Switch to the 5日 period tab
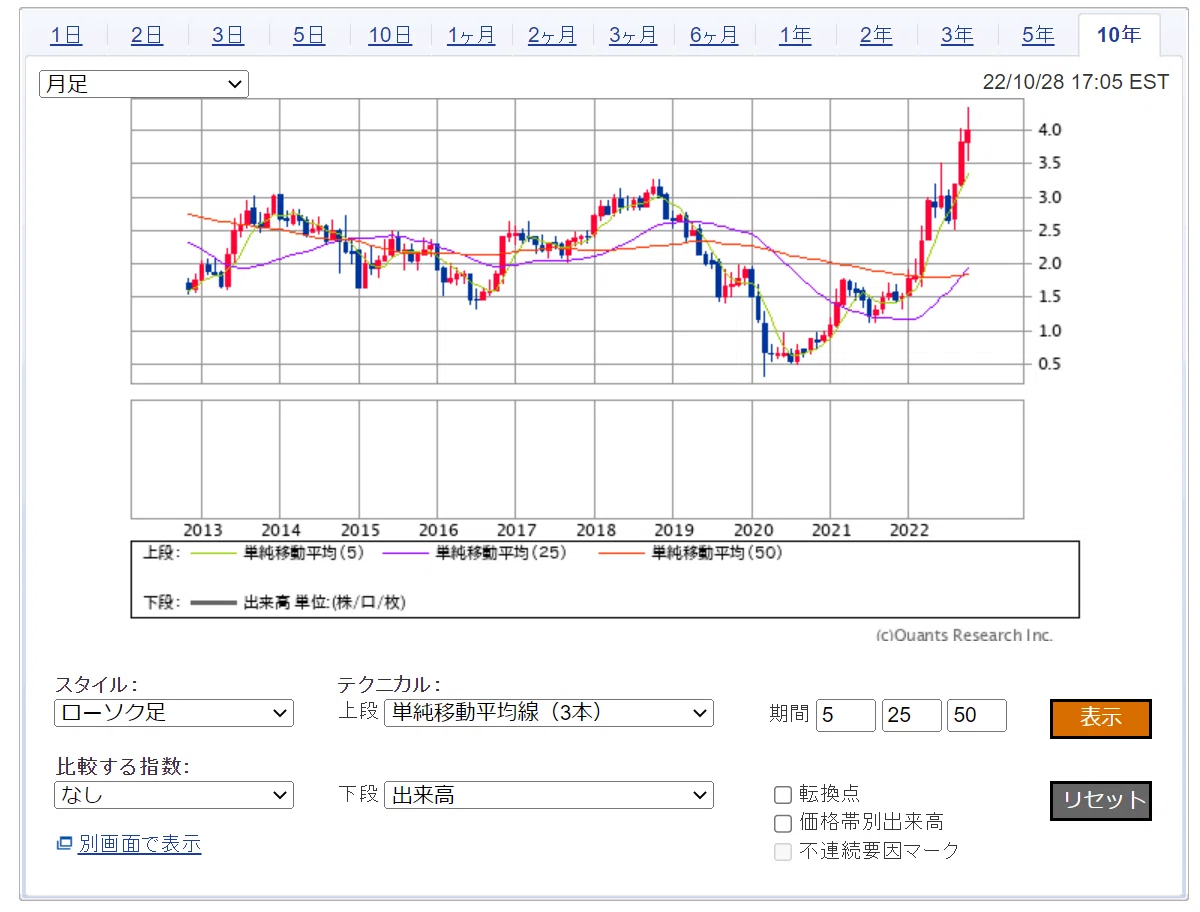 click(309, 35)
